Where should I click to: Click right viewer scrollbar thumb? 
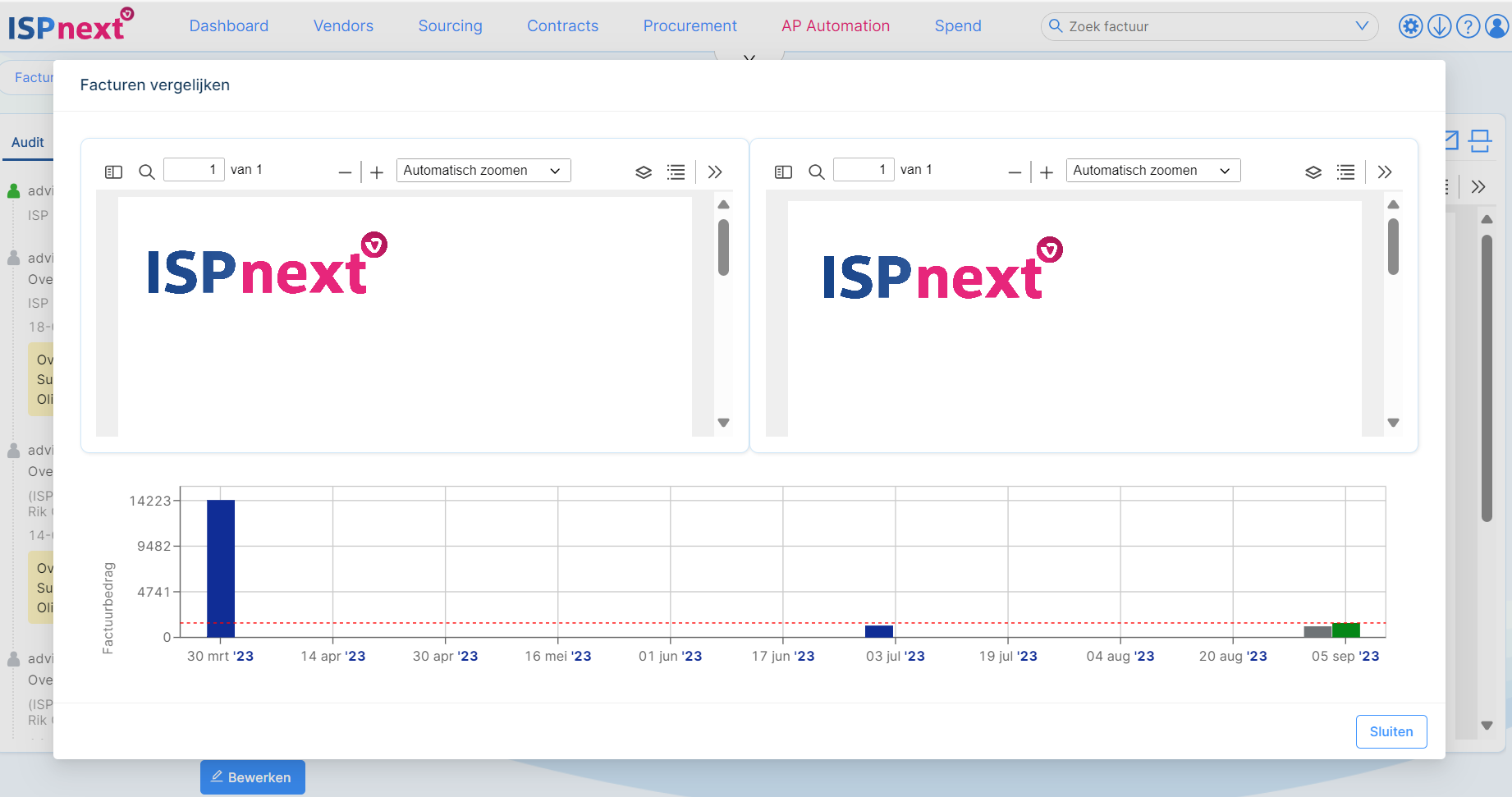1393,247
